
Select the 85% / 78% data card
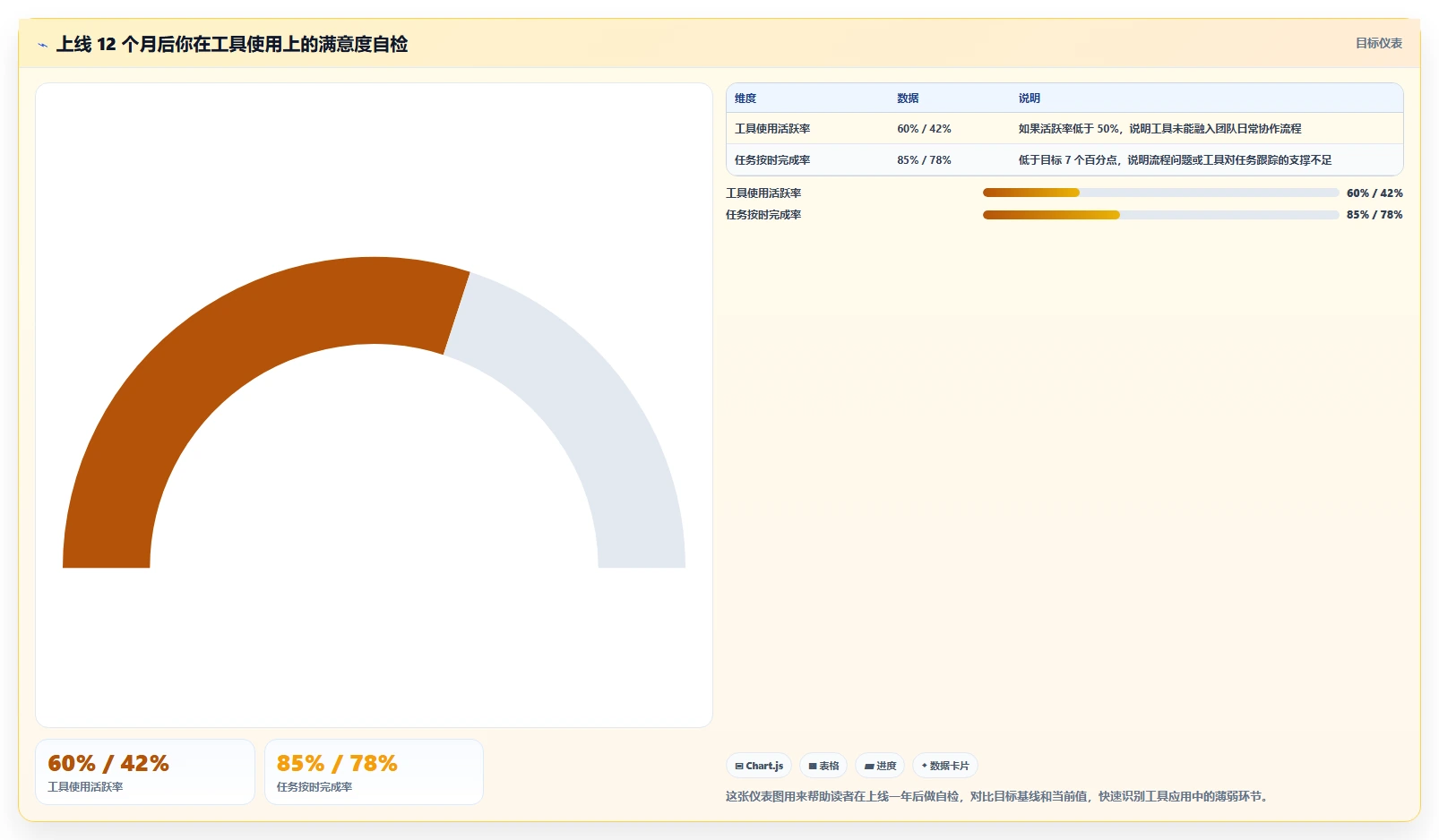(x=374, y=772)
